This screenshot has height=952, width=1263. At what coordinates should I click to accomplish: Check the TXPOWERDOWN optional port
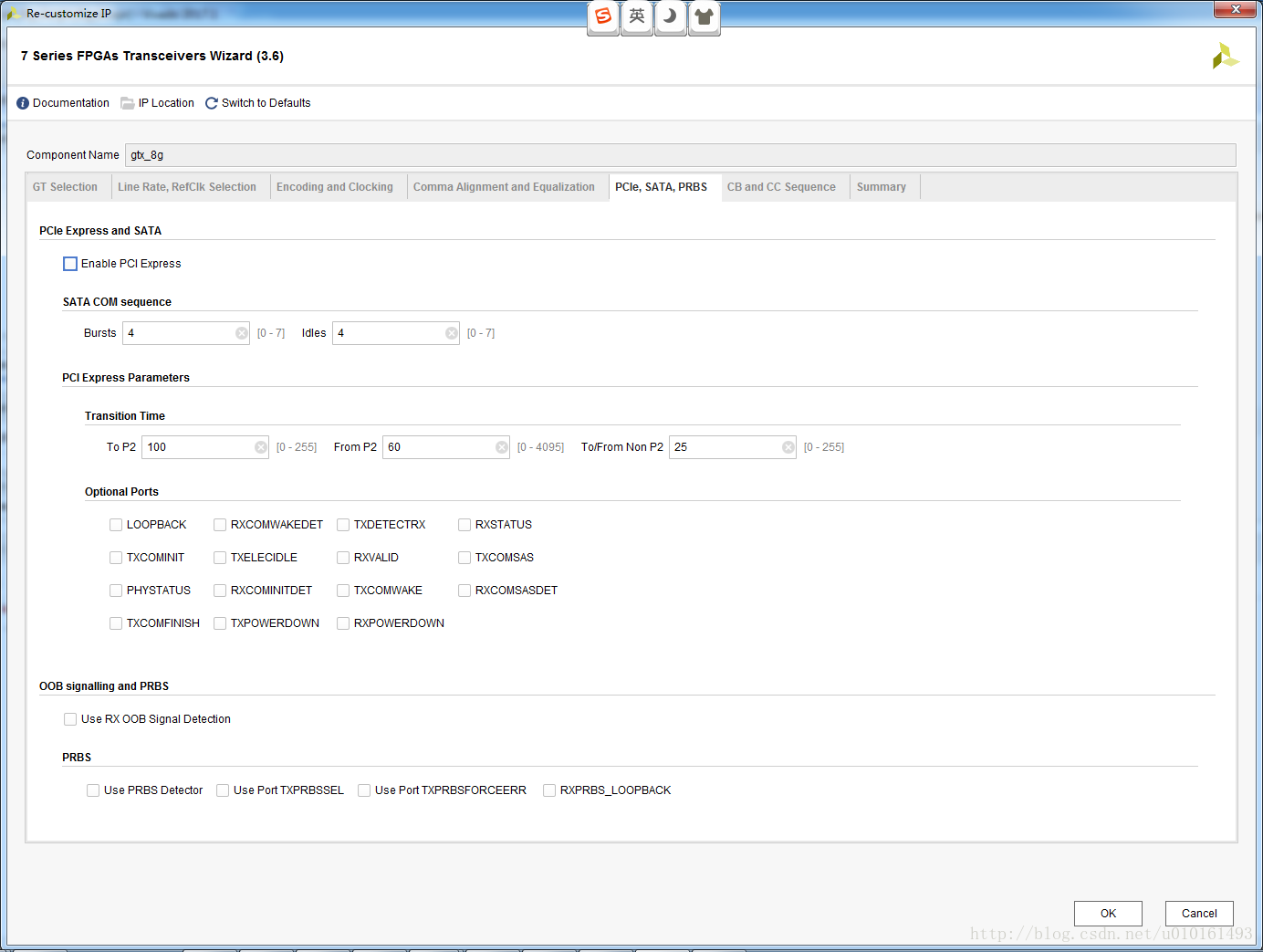(220, 623)
